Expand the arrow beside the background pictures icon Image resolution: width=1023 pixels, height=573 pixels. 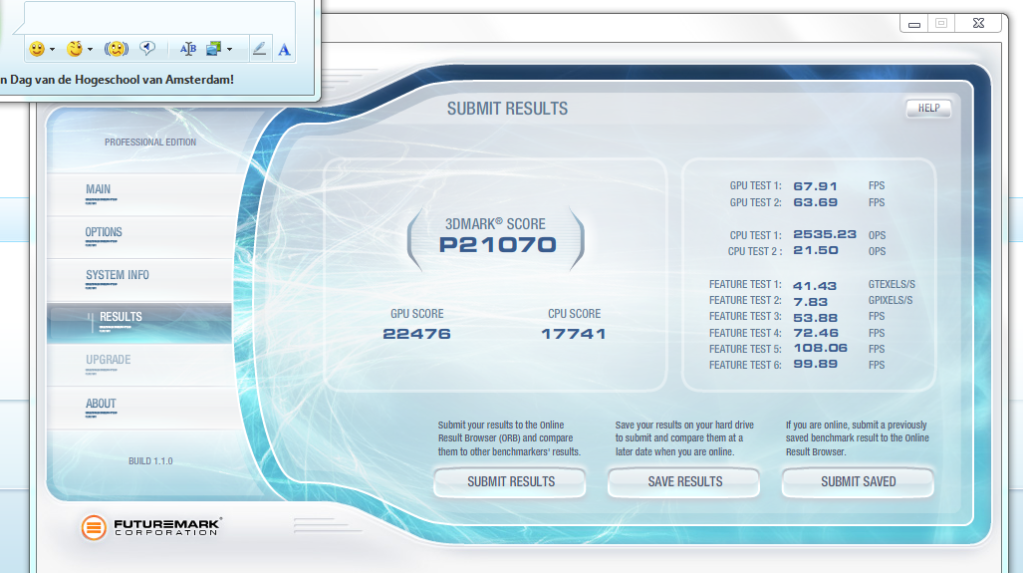229,50
